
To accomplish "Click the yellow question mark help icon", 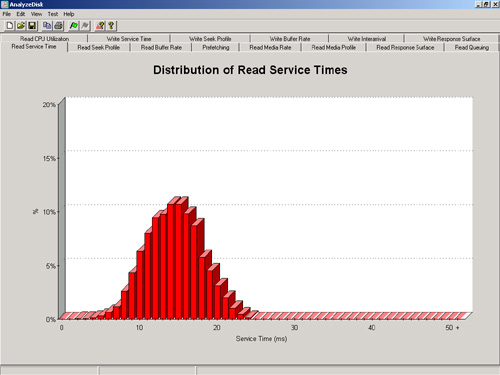I will click(x=111, y=26).
